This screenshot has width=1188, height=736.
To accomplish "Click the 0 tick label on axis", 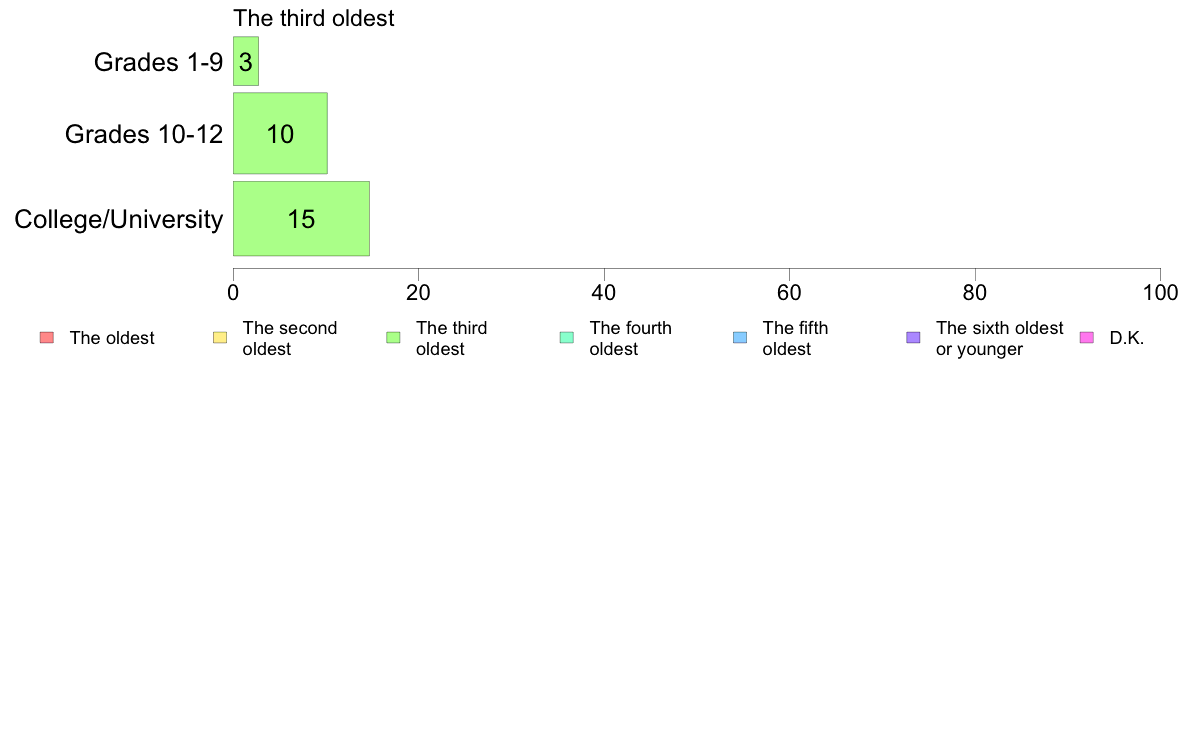I will point(233,293).
